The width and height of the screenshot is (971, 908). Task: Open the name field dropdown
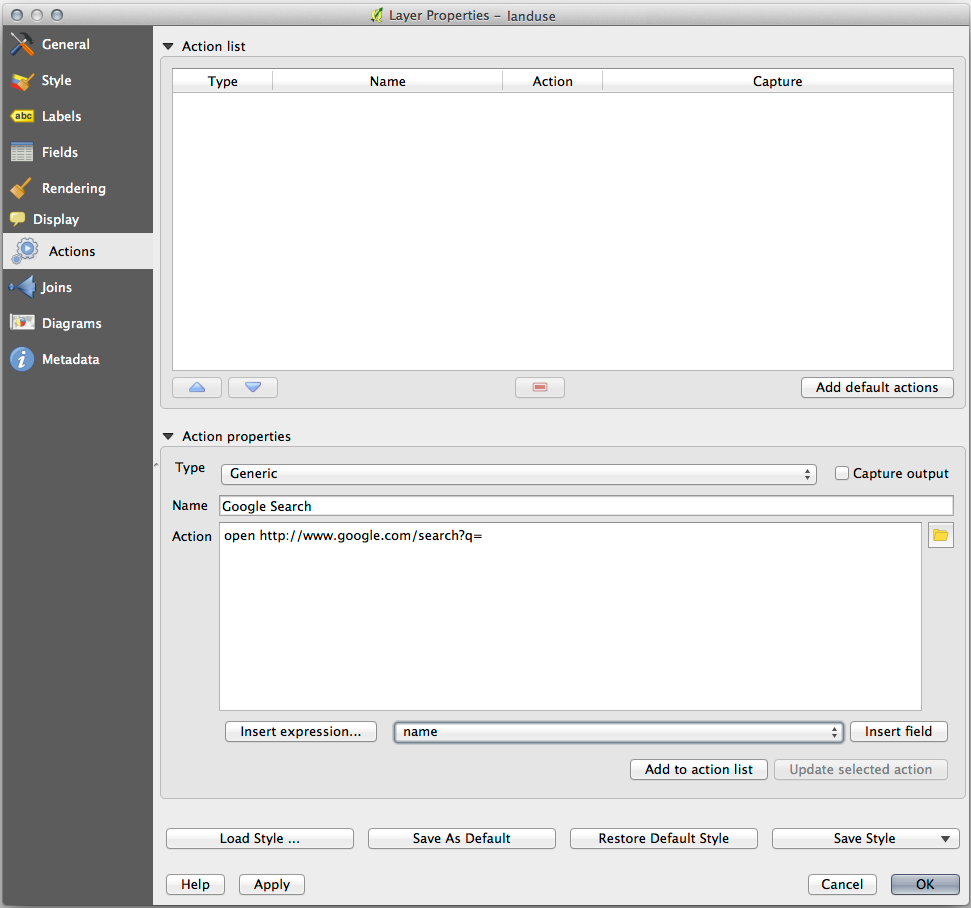619,732
